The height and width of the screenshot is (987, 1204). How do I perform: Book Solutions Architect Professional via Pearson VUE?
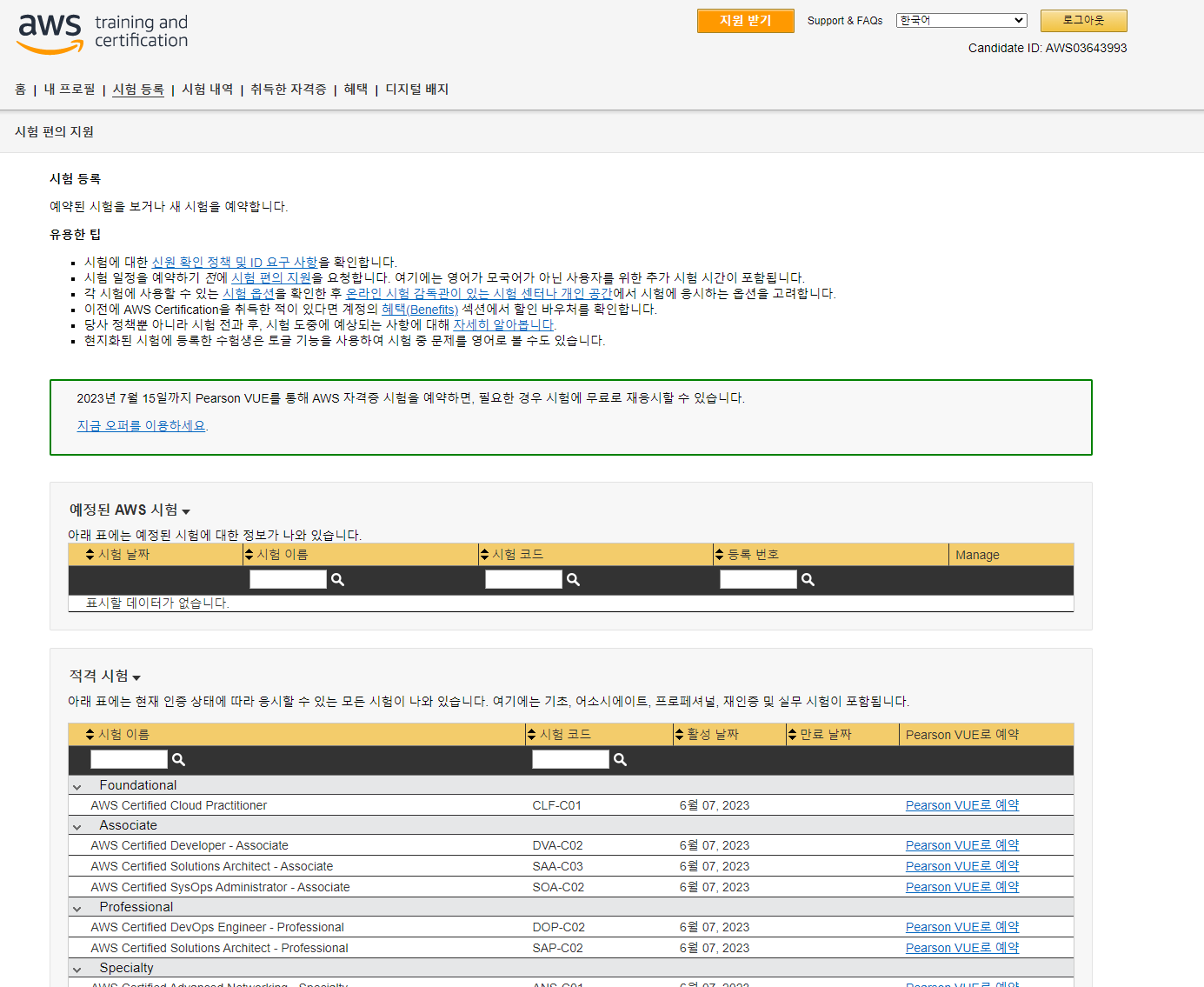click(x=962, y=949)
